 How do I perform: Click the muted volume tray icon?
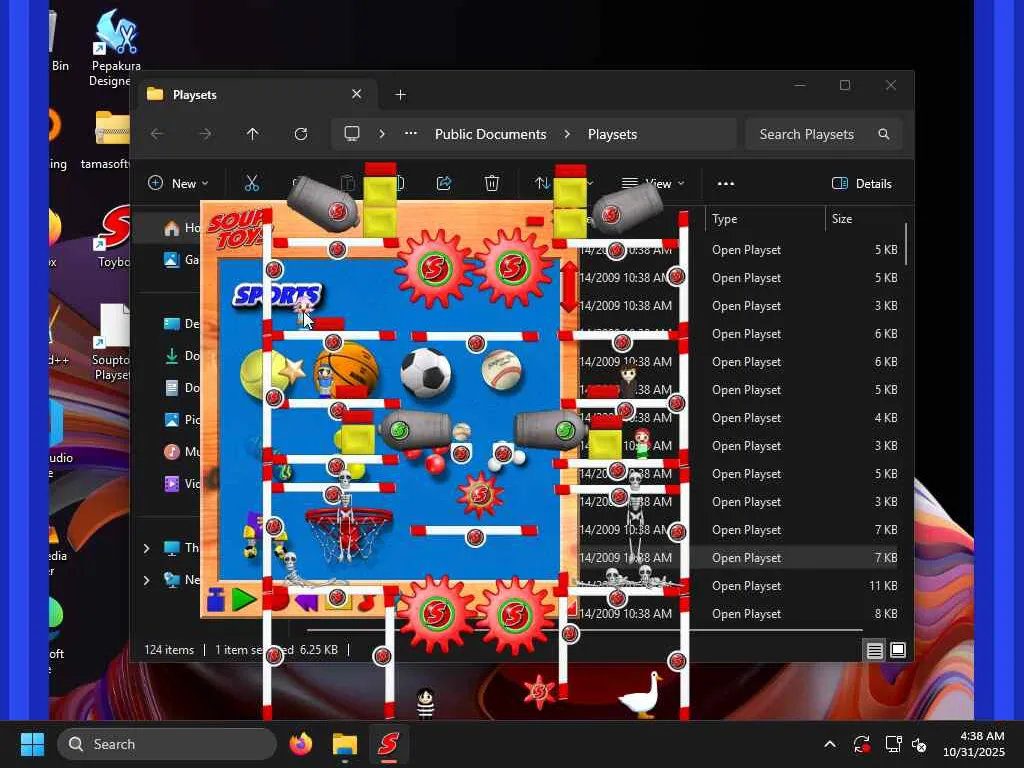point(920,744)
